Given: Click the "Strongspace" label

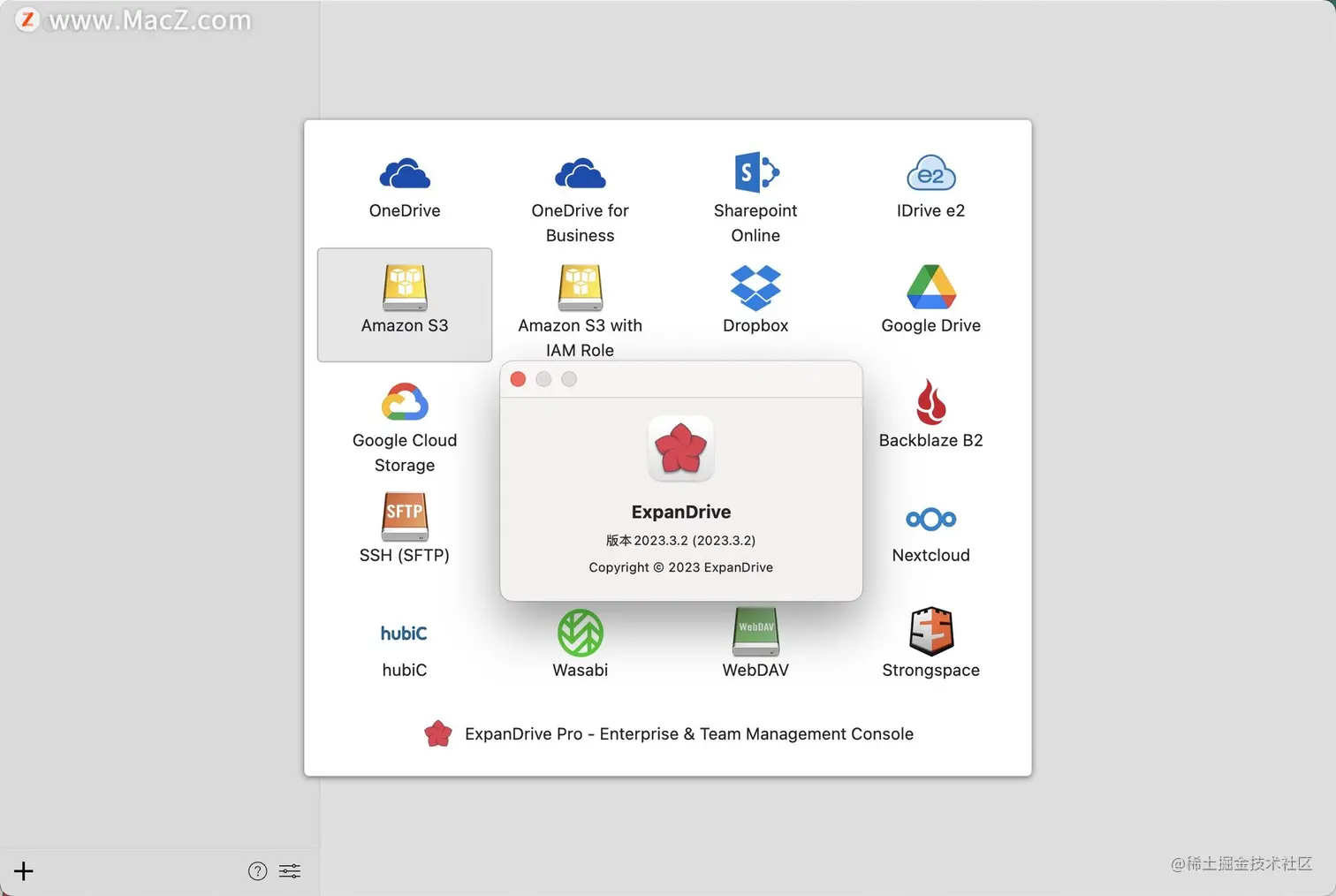Looking at the screenshot, I should coord(931,670).
